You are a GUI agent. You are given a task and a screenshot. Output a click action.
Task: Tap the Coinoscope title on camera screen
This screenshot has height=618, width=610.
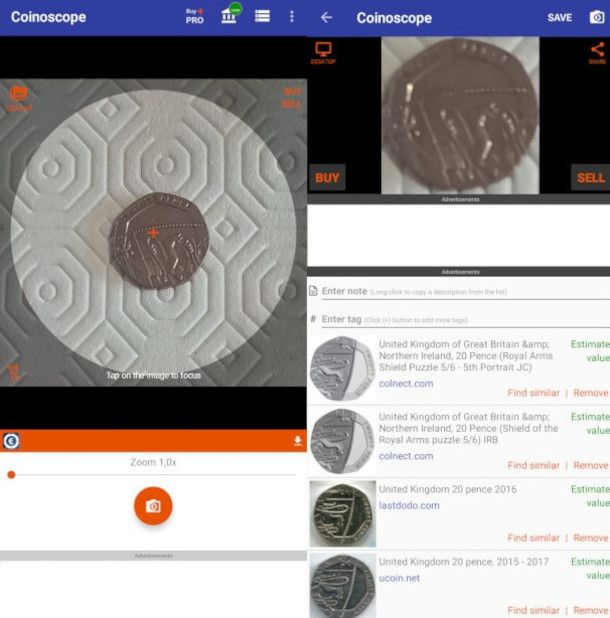click(48, 17)
